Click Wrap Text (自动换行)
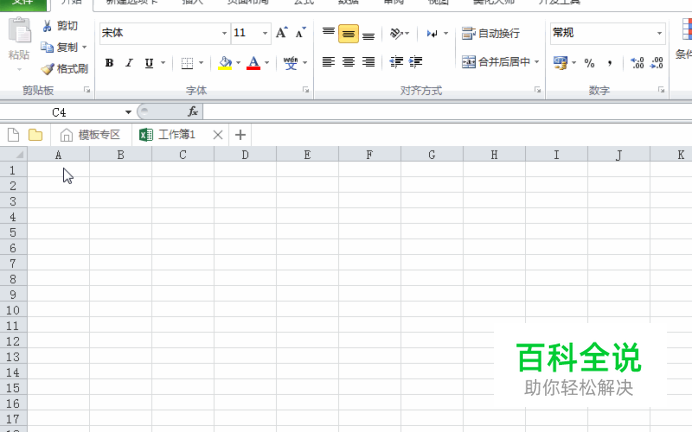Screen dimensions: 692x432 coord(490,33)
